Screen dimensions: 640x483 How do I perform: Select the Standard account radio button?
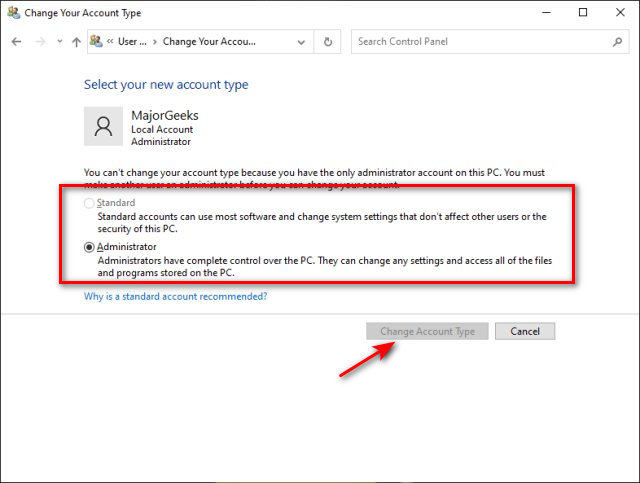89,204
